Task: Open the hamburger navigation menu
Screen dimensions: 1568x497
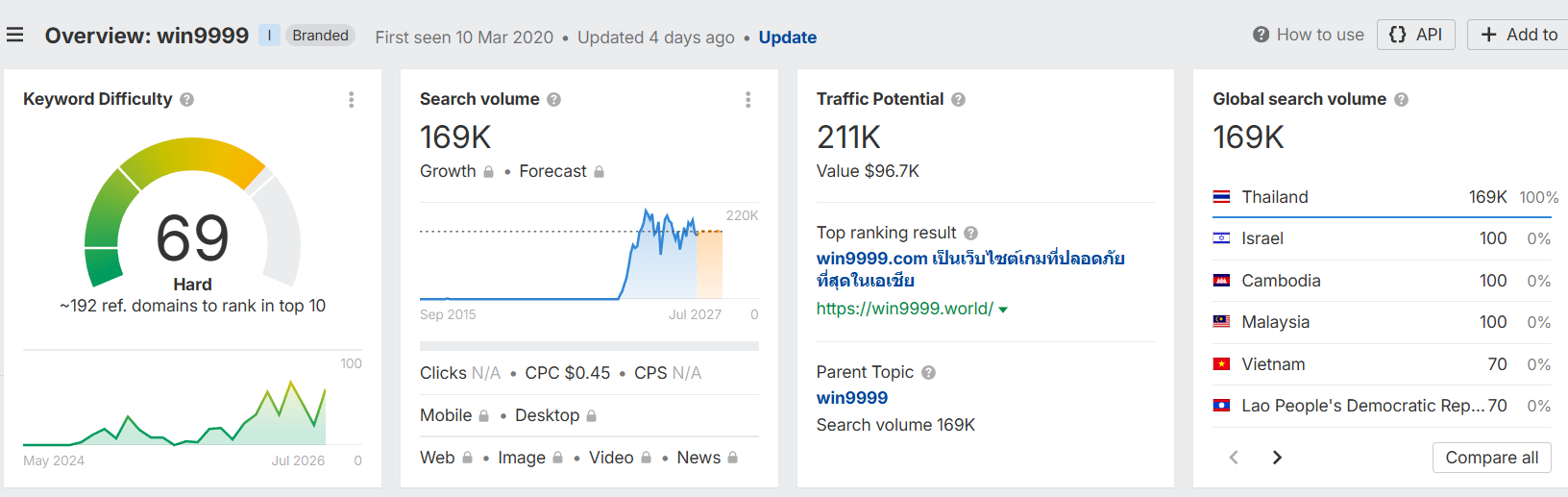Action: click(14, 36)
